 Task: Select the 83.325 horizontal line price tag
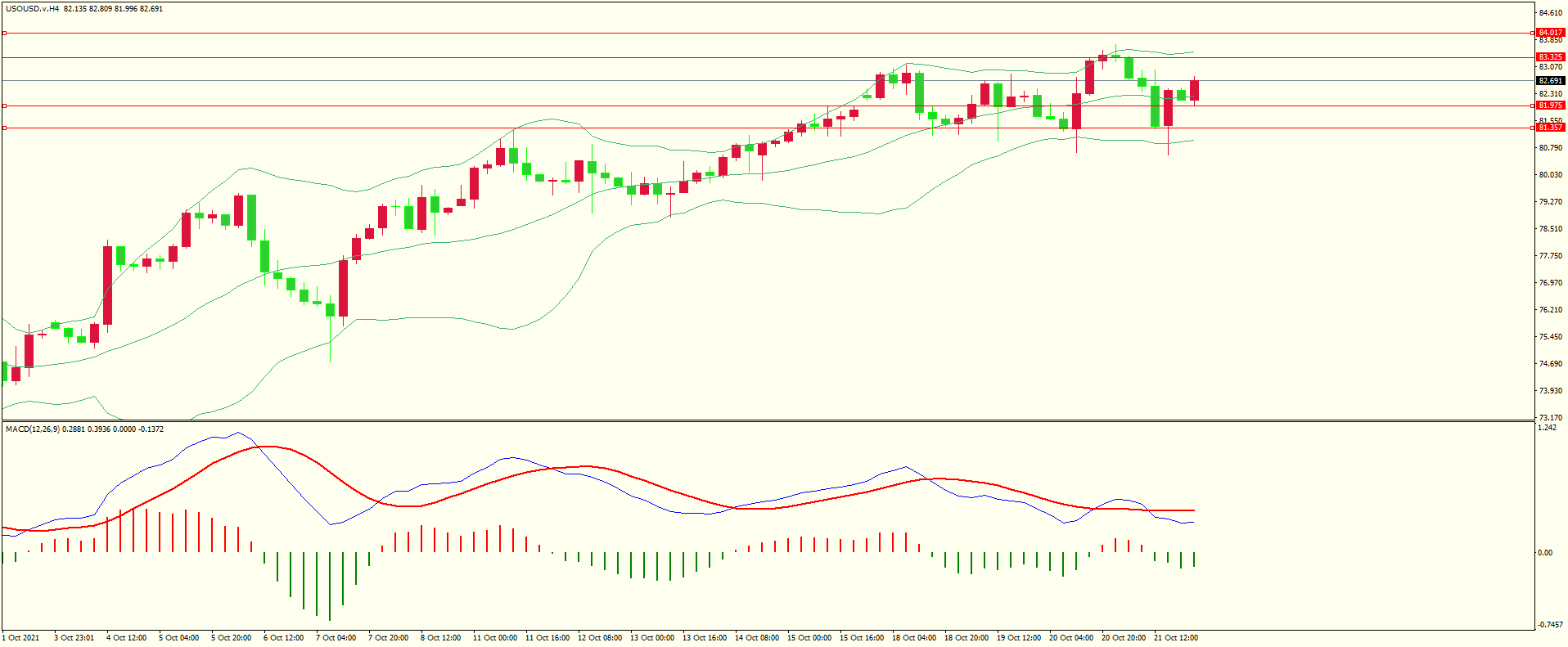1550,57
